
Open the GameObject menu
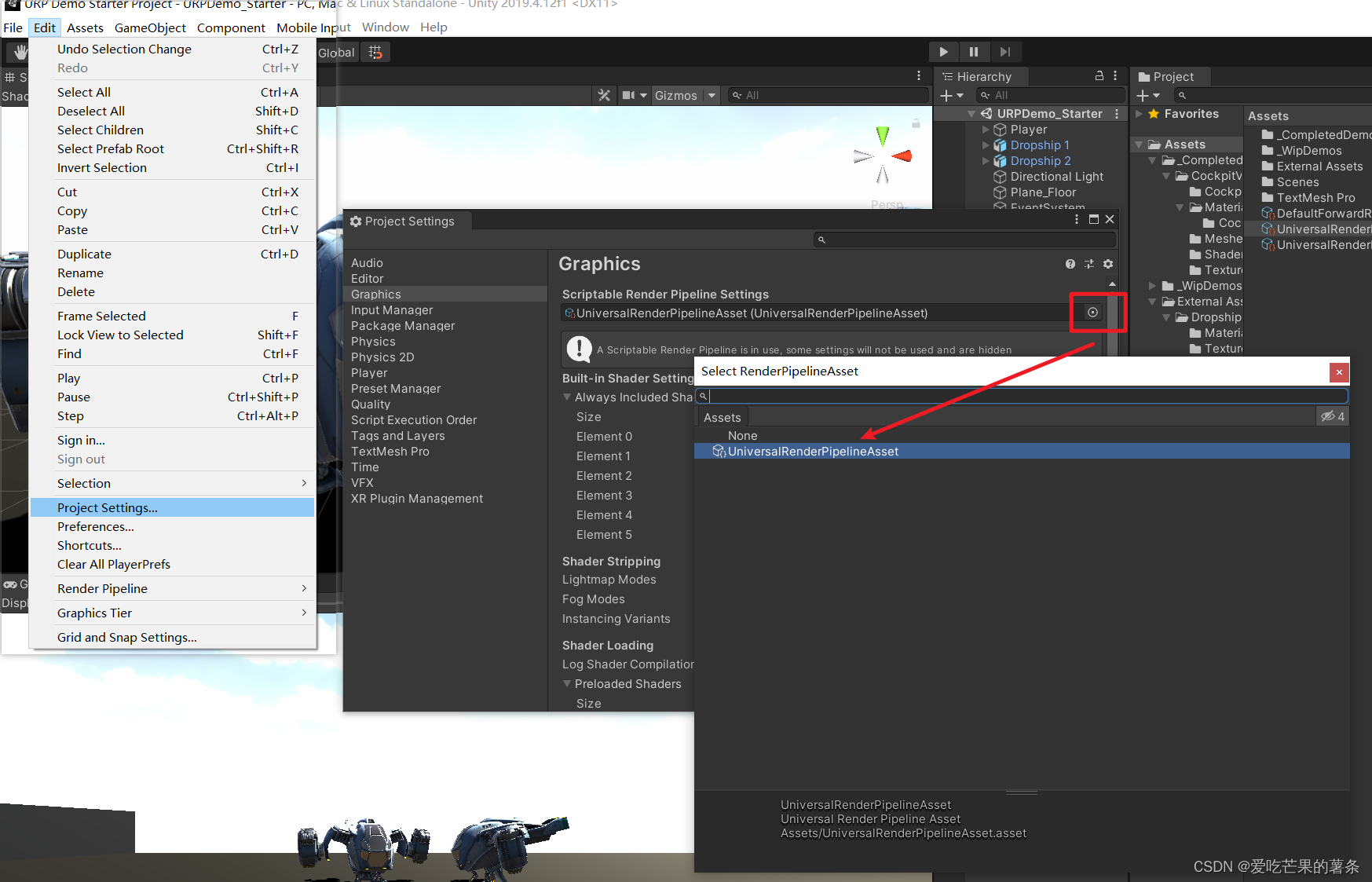tap(150, 27)
